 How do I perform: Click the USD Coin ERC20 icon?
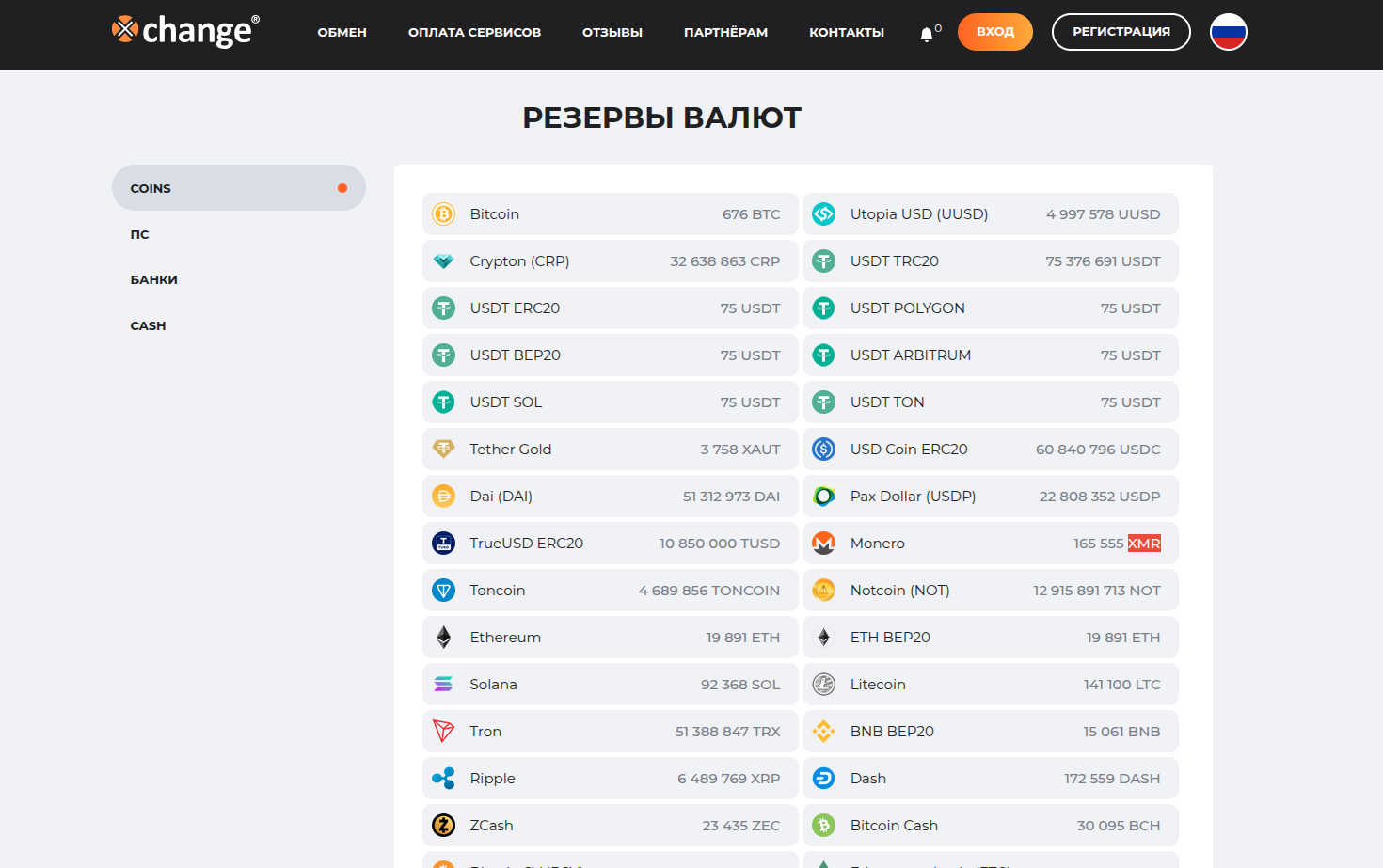pos(824,450)
